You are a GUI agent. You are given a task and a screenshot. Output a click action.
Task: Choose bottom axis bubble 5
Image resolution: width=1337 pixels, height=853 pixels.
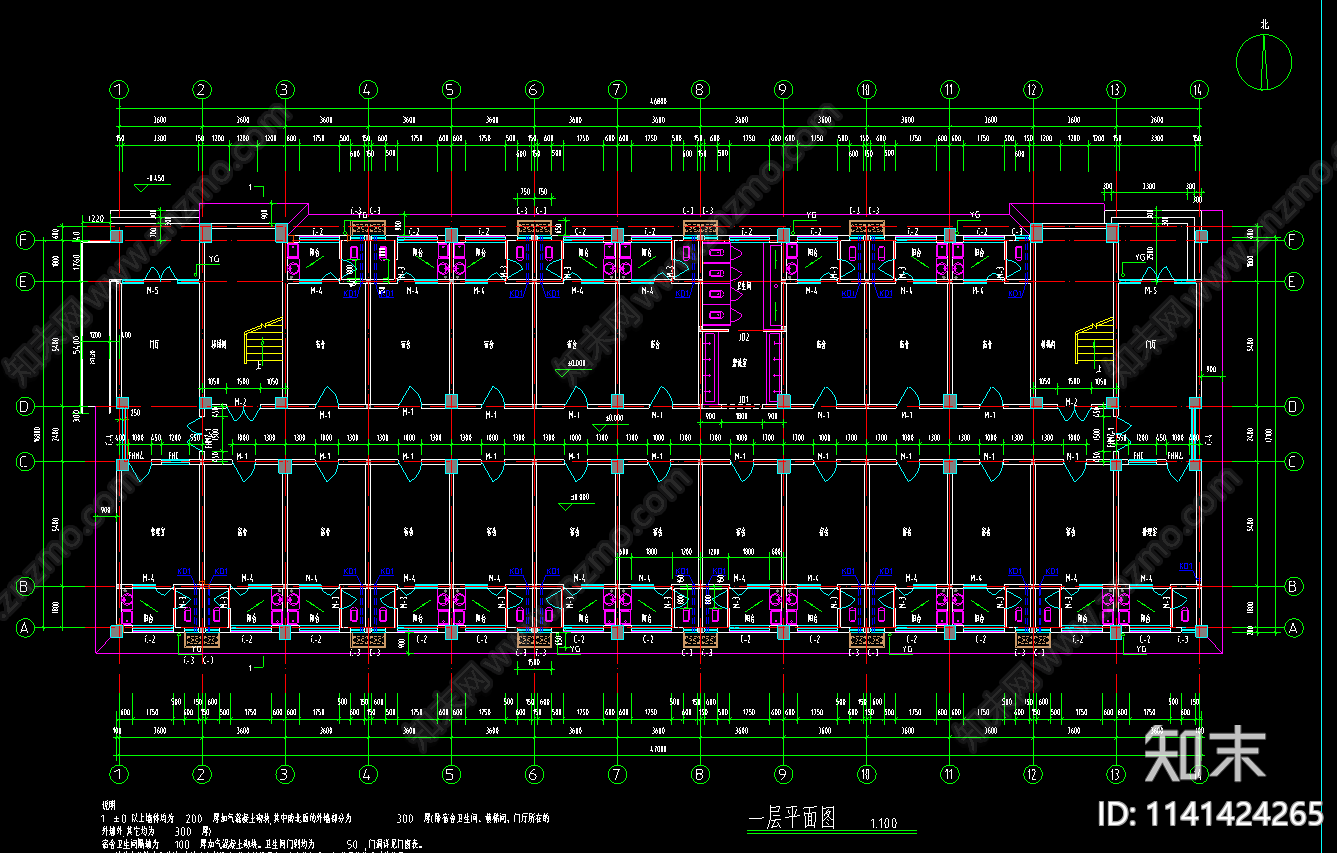[451, 774]
